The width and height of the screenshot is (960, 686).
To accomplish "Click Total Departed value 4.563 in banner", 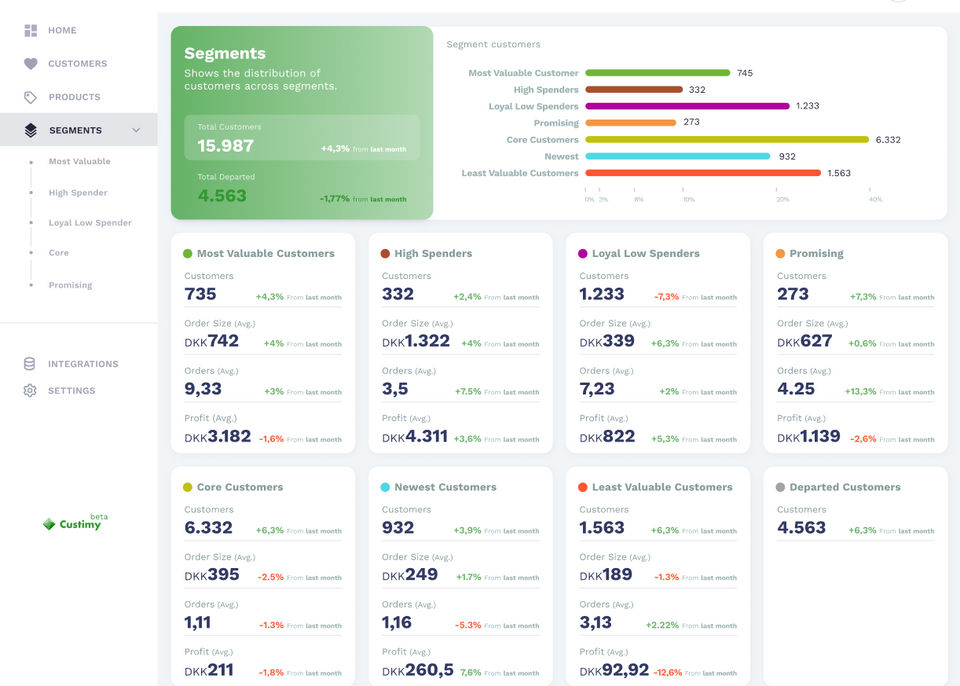I will [222, 195].
